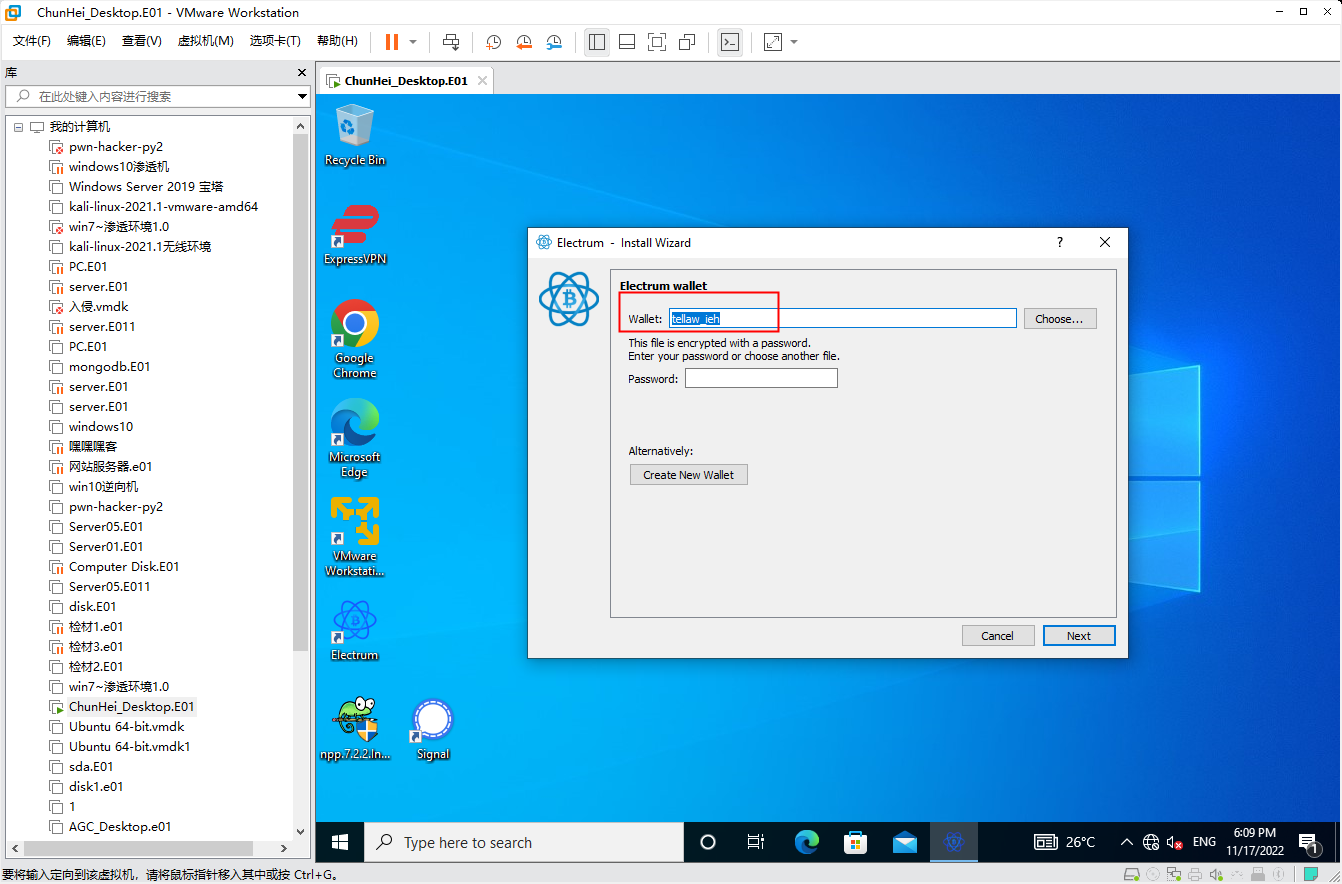Open the 编辑(E) menu
This screenshot has height=884, width=1342.
pyautogui.click(x=86, y=41)
